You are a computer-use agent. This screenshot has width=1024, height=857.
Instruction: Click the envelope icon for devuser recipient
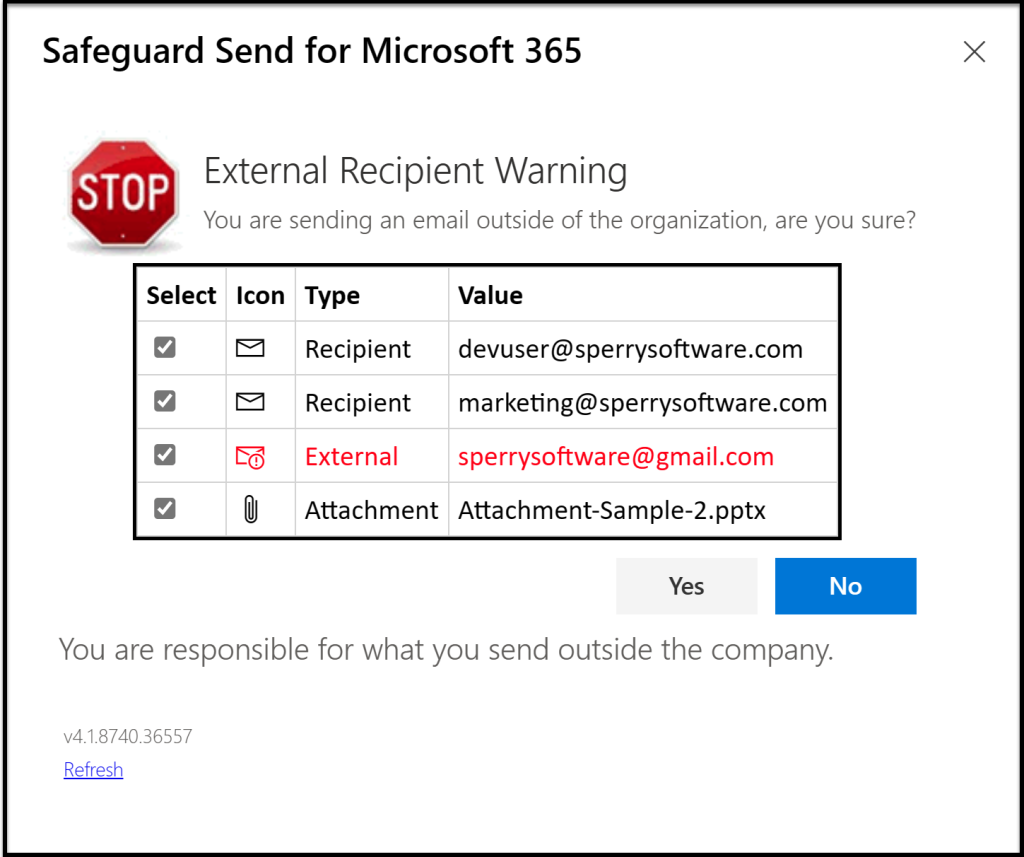pos(250,348)
